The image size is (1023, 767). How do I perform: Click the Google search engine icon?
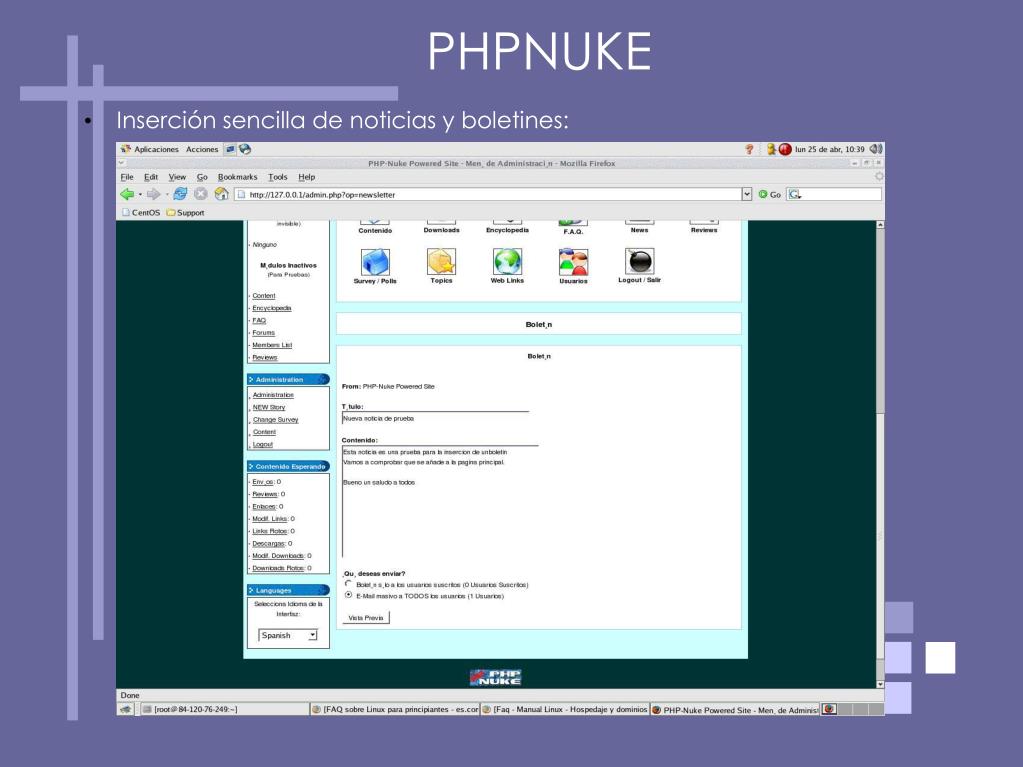(794, 194)
